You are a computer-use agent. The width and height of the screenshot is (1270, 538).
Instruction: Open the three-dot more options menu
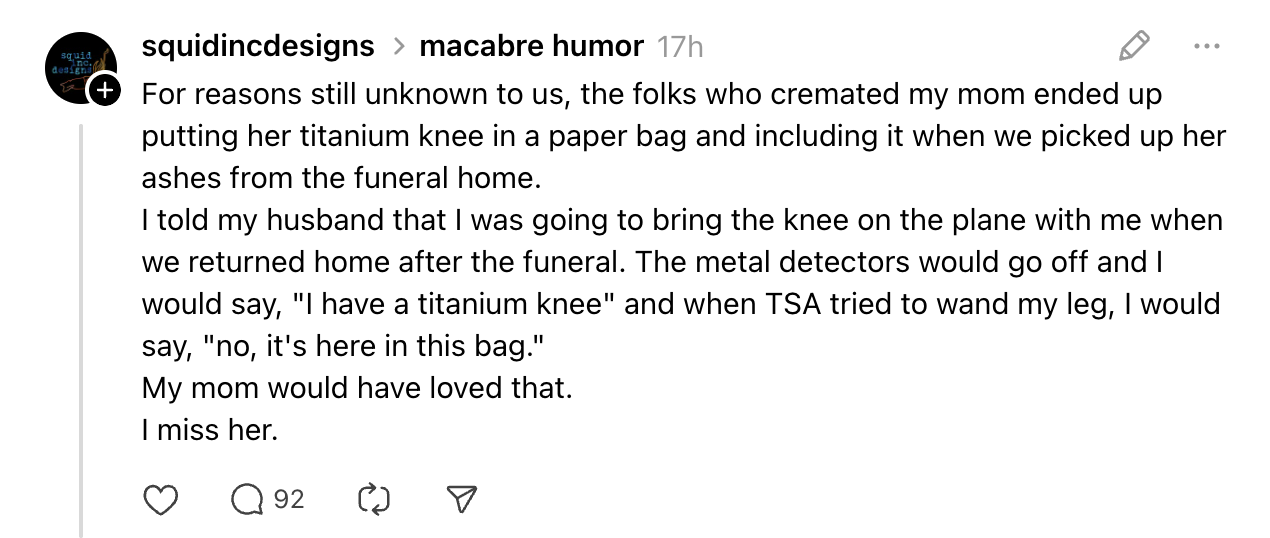coord(1206,45)
